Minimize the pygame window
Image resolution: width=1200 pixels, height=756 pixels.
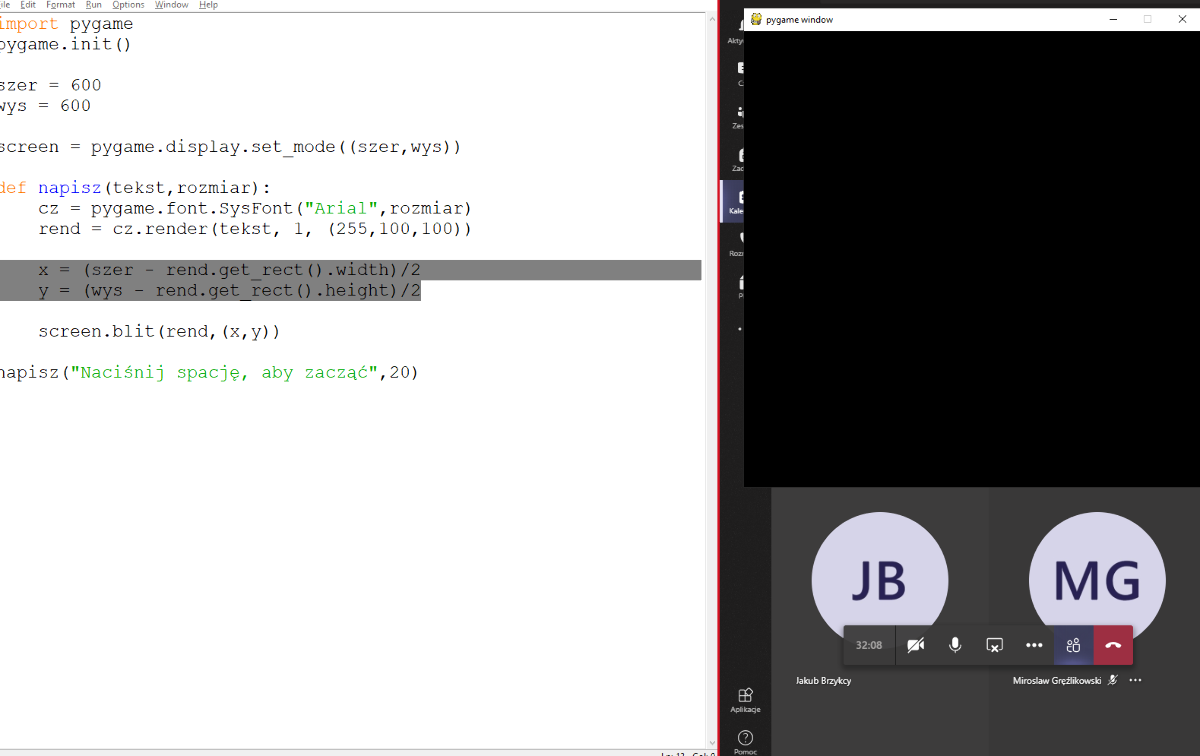point(1112,19)
